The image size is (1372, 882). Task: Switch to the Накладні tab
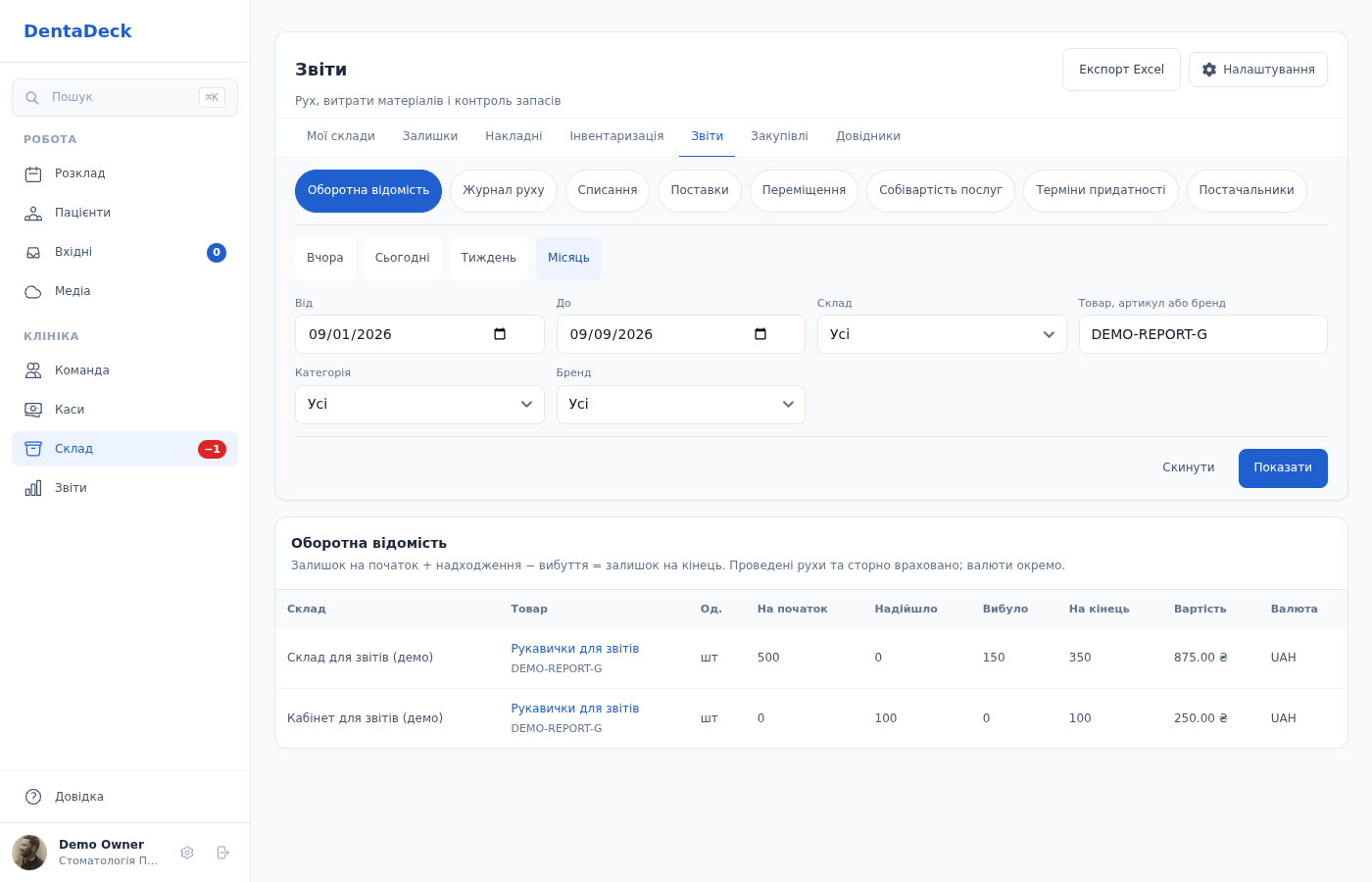[x=514, y=136]
